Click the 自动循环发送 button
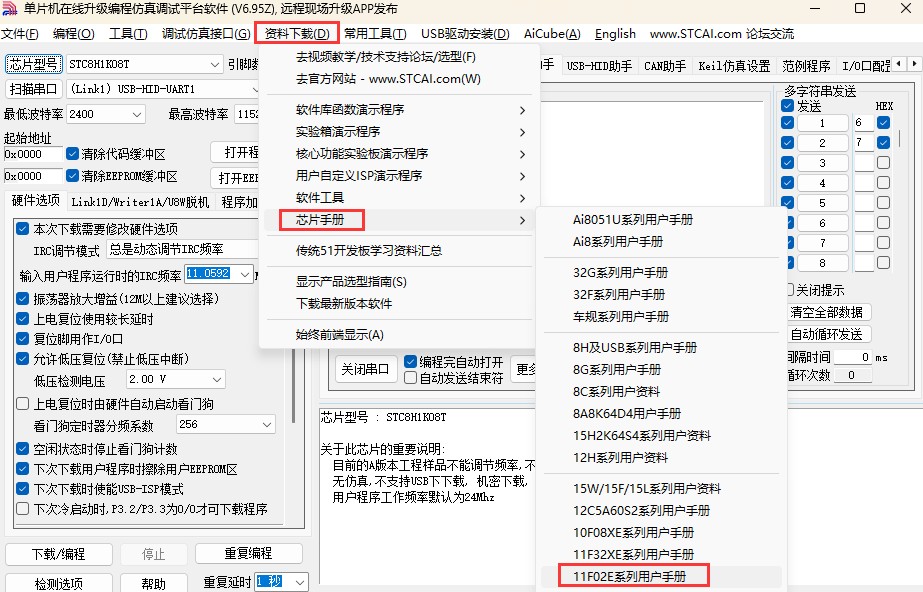923x592 pixels. pyautogui.click(x=828, y=335)
